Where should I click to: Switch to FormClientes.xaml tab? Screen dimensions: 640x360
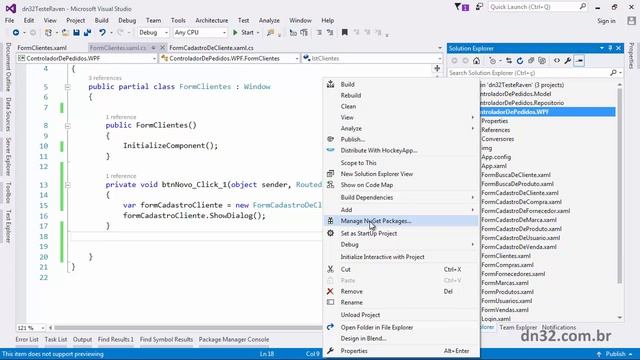coord(42,48)
